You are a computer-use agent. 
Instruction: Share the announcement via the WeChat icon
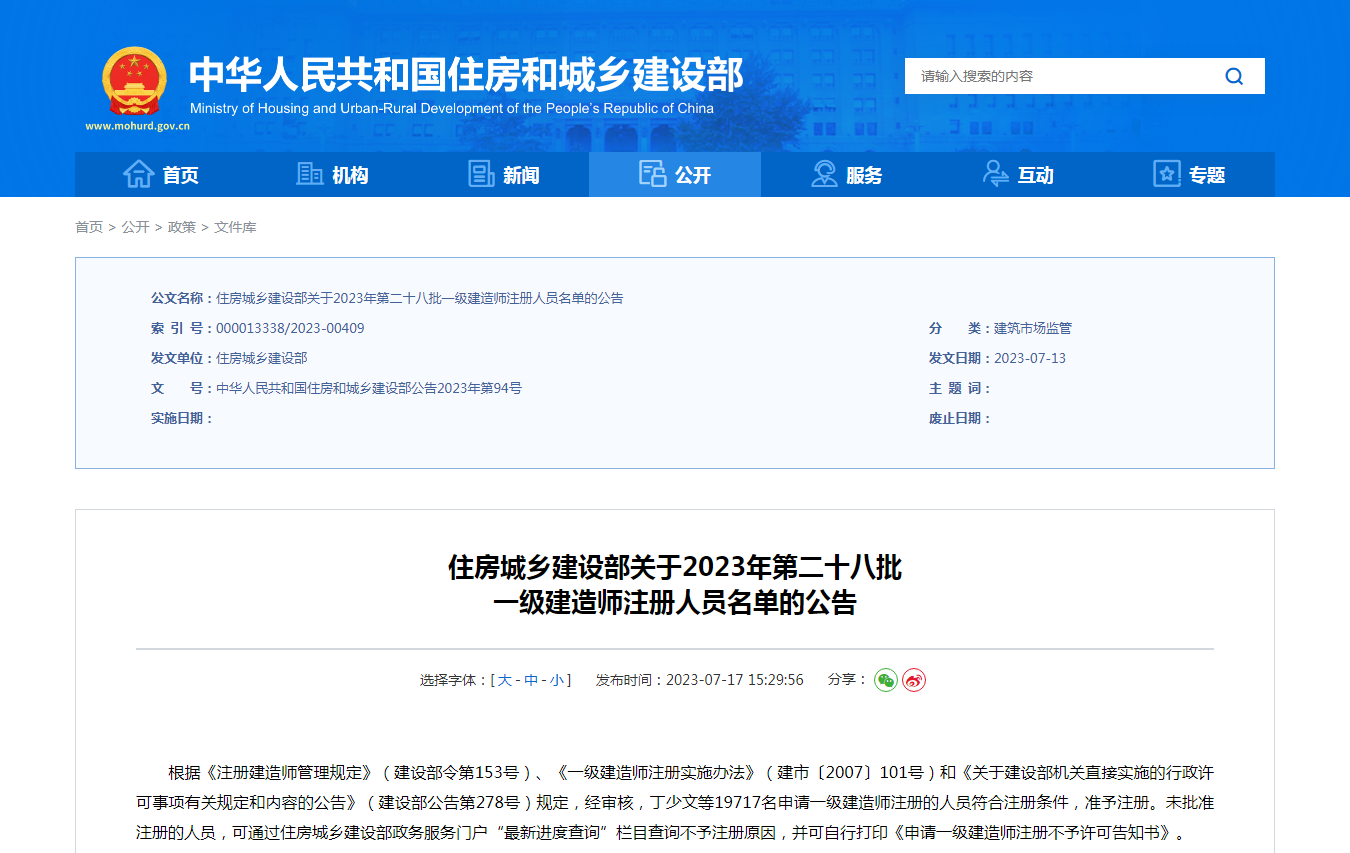coord(884,679)
